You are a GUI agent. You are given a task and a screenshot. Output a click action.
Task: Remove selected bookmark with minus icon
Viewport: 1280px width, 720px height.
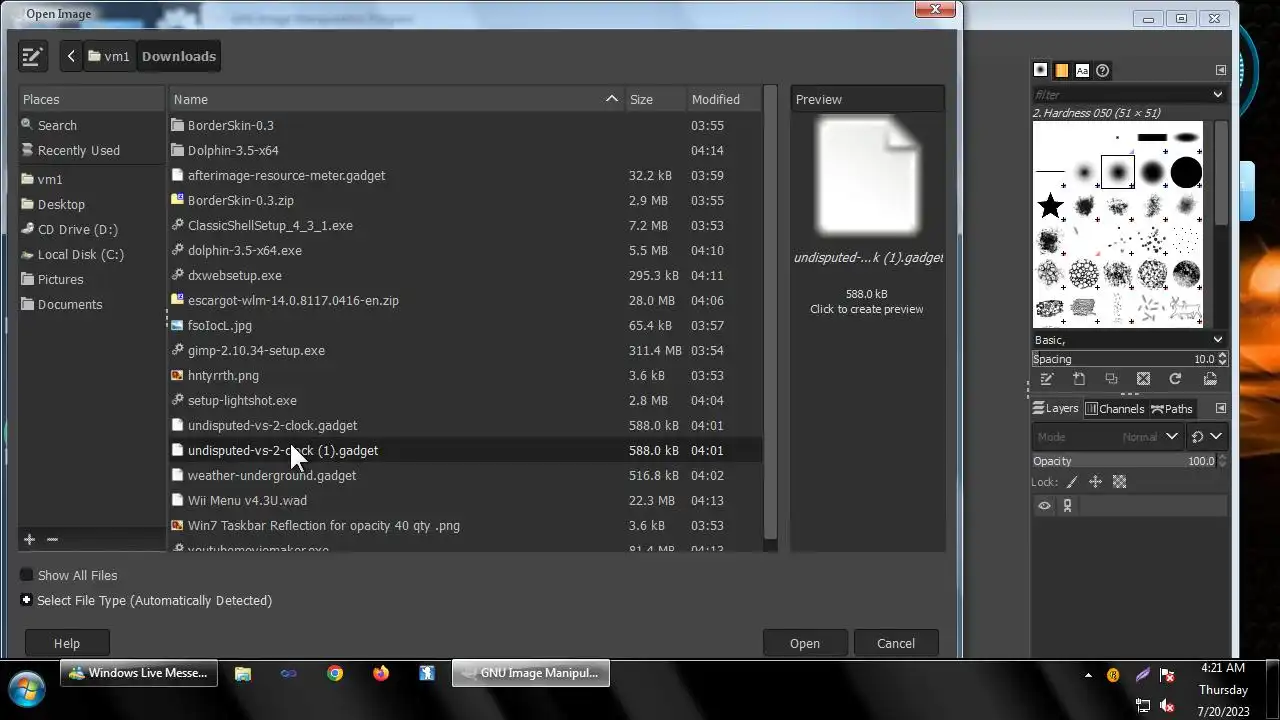[x=53, y=539]
